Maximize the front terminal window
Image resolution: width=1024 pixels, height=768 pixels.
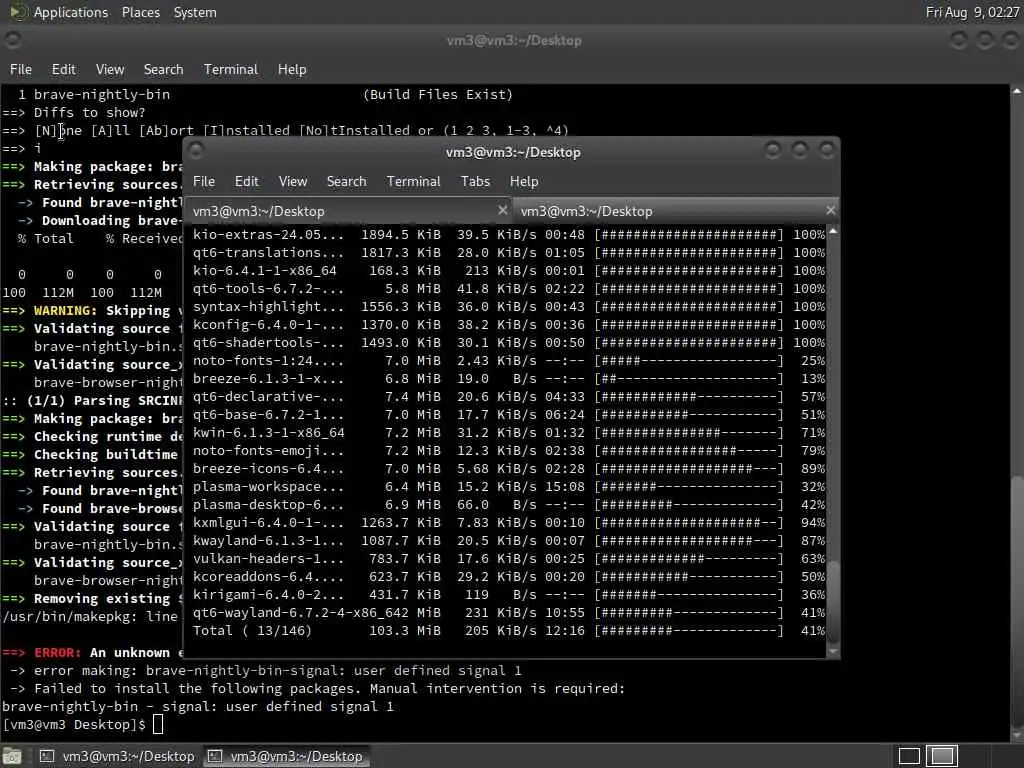click(x=800, y=151)
